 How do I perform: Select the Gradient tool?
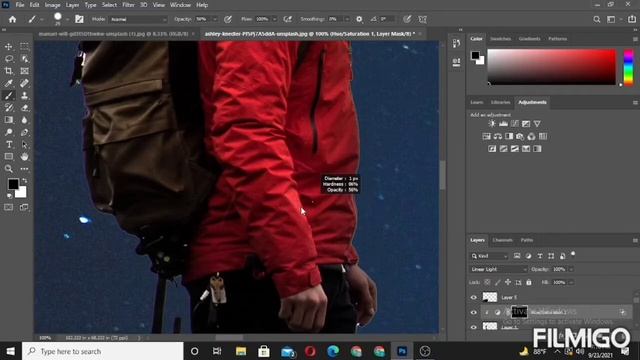(9, 120)
